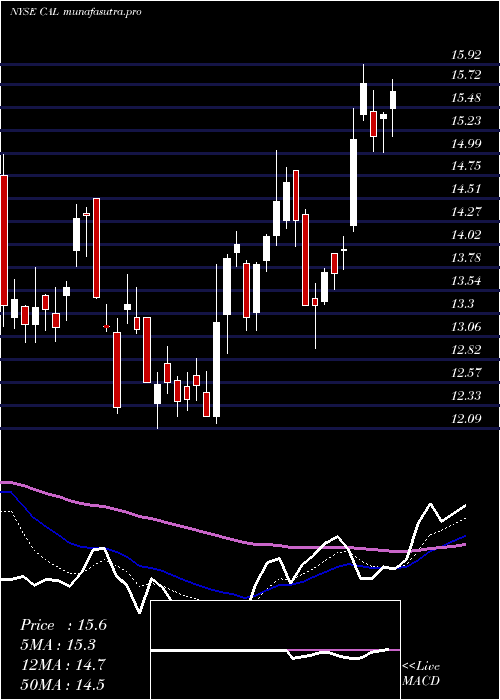The width and height of the screenshot is (500, 700).
Task: Click the 5MA : 15.3 readout
Action: point(58,645)
